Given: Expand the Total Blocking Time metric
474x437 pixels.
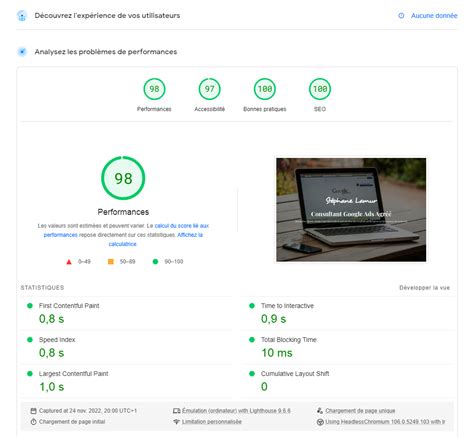Looking at the screenshot, I should click(348, 347).
